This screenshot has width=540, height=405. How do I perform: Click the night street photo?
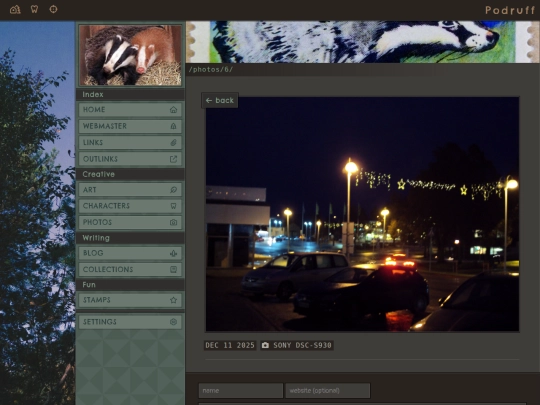(362, 214)
